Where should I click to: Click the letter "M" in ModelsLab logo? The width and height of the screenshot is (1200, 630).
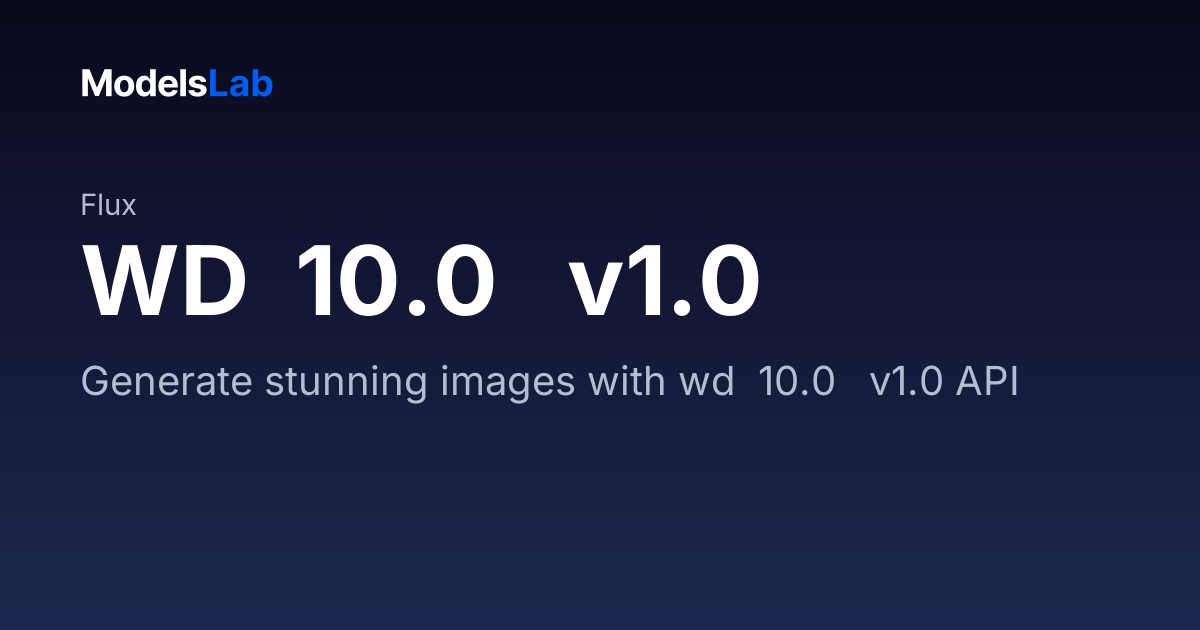(x=94, y=84)
